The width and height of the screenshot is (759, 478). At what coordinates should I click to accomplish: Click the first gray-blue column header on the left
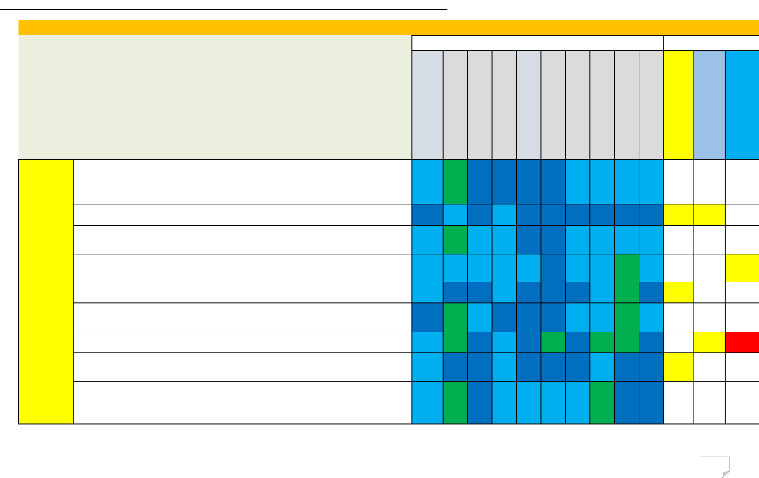coord(427,104)
